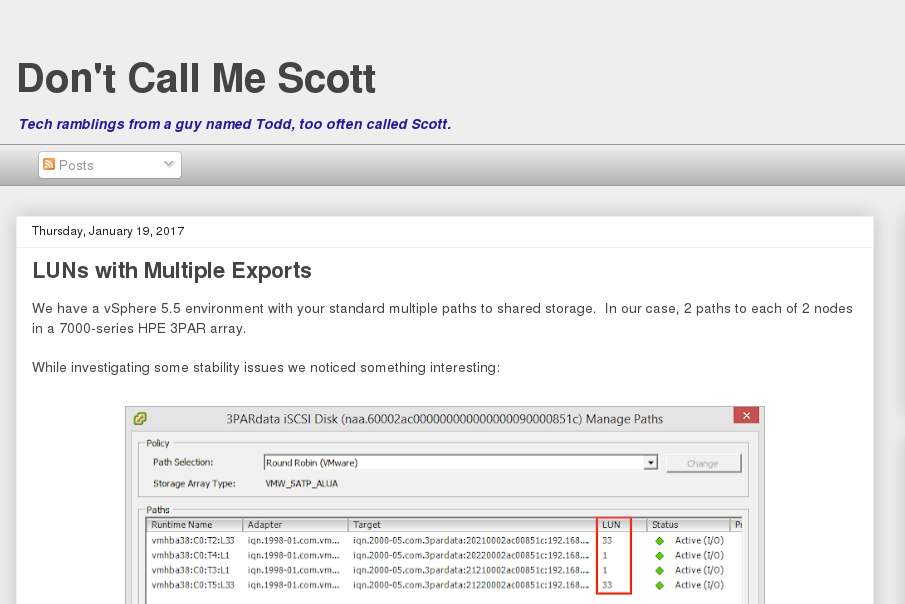Expand the Posts subscription dropdown

click(x=110, y=165)
